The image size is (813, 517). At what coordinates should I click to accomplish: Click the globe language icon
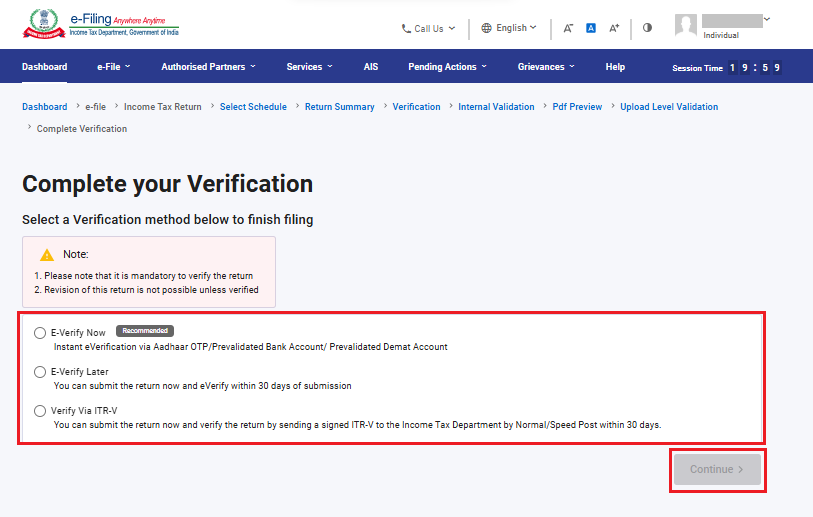tap(486, 28)
